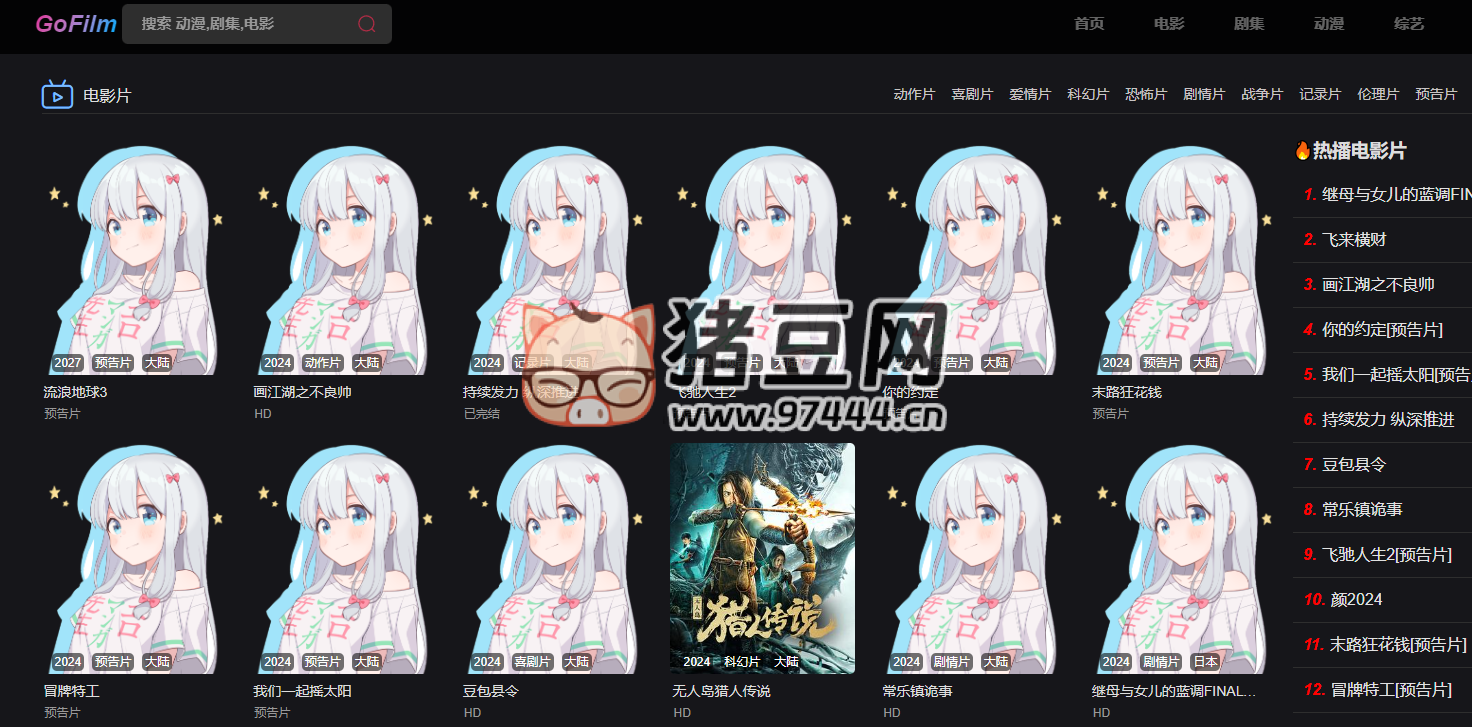Open the 电影片 section title
Viewport: 1472px width, 727px height.
click(107, 96)
